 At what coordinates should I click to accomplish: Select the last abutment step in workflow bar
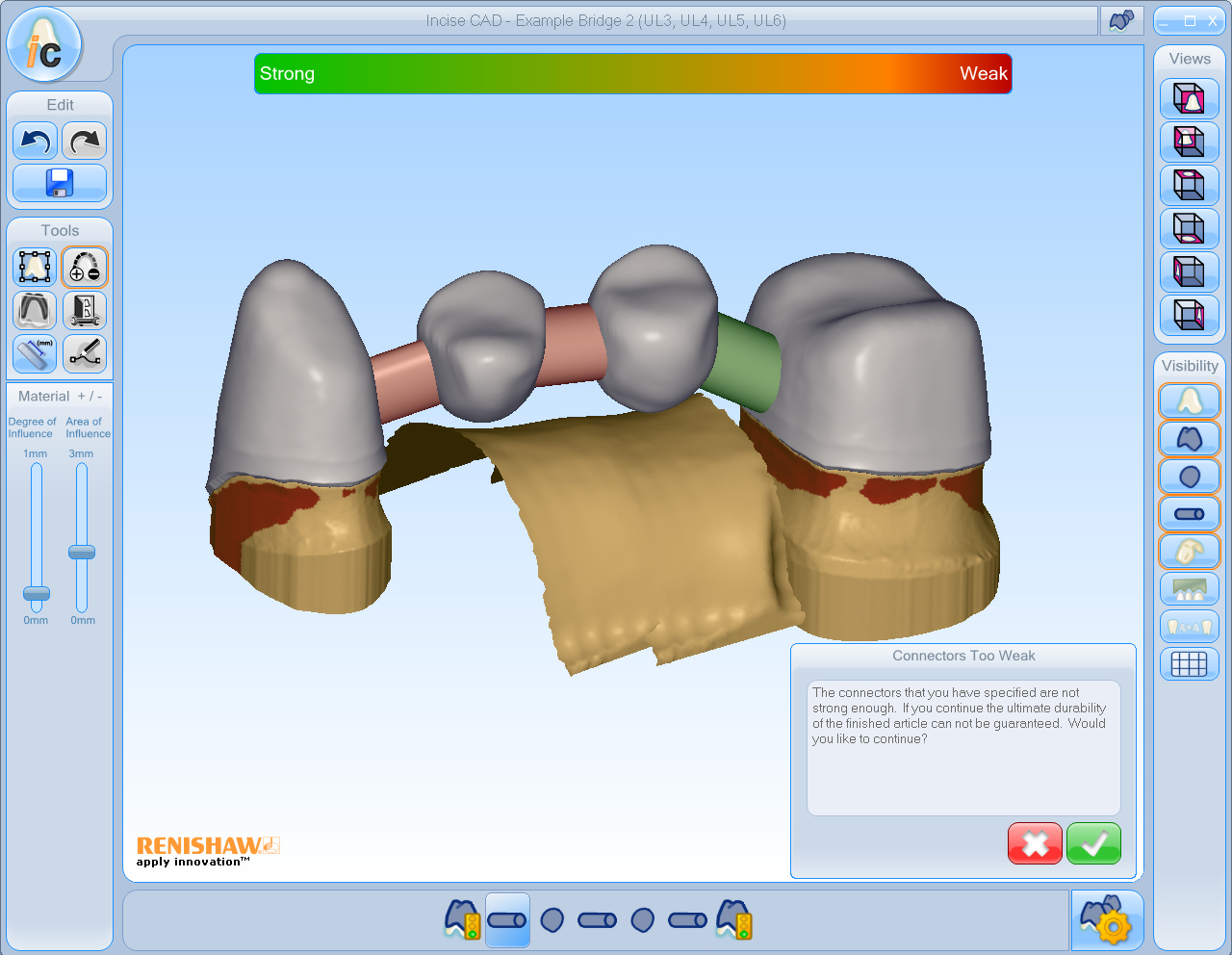(x=733, y=919)
